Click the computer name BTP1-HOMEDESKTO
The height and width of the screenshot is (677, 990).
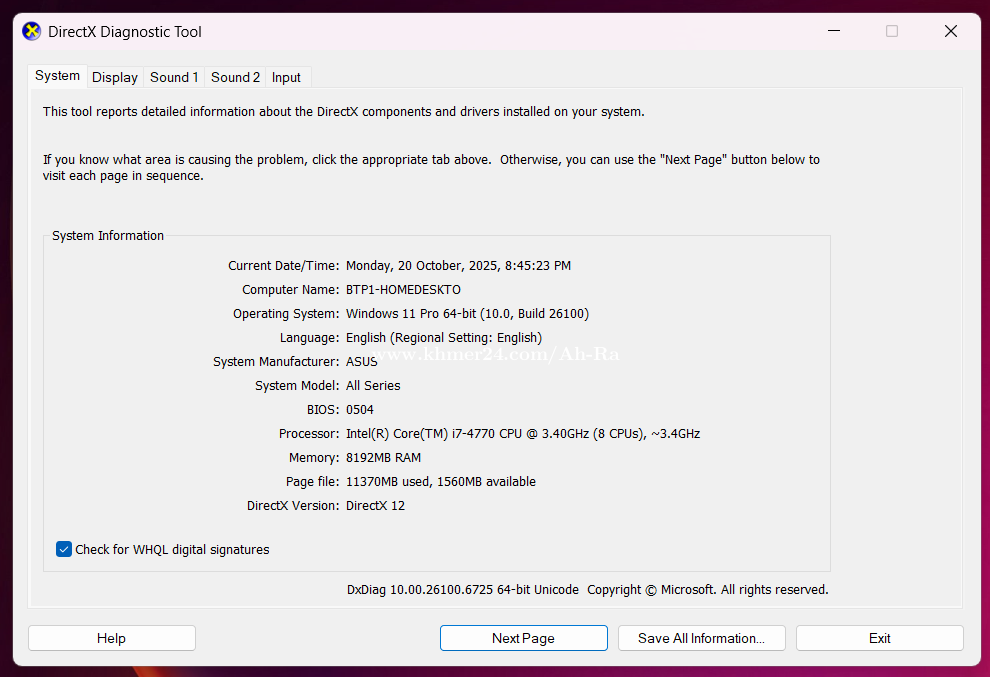coord(403,290)
